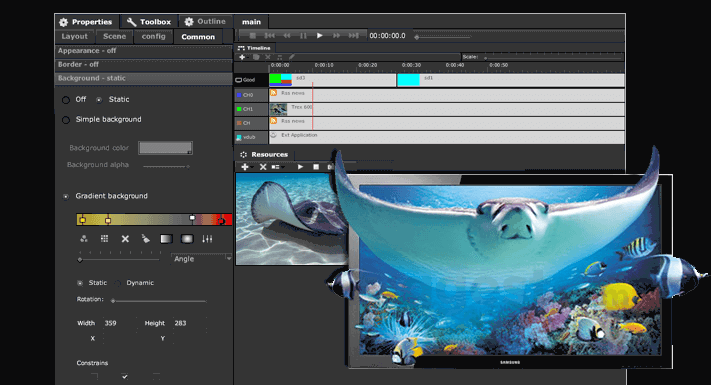Click the play button in the playback bar

point(320,35)
